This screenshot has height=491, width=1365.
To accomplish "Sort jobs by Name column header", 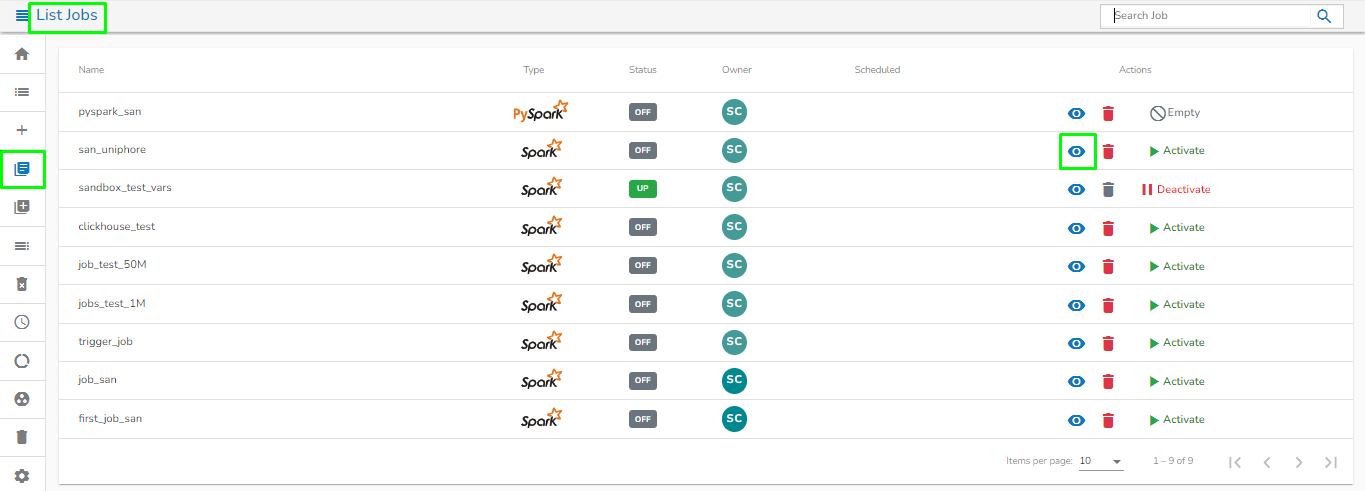I will coord(91,70).
